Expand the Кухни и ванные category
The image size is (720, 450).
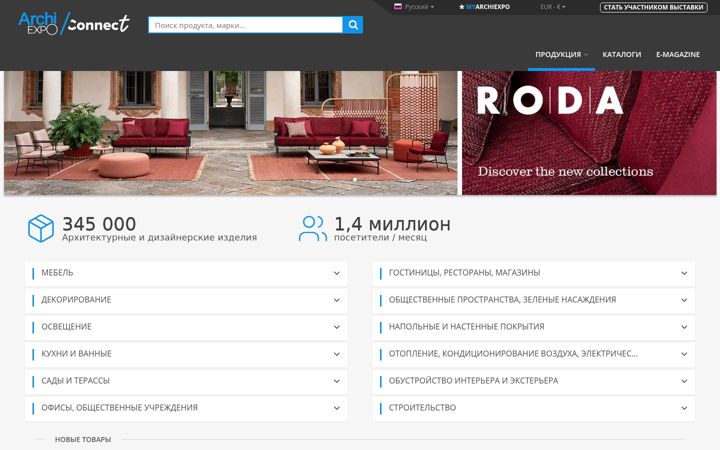pos(186,354)
